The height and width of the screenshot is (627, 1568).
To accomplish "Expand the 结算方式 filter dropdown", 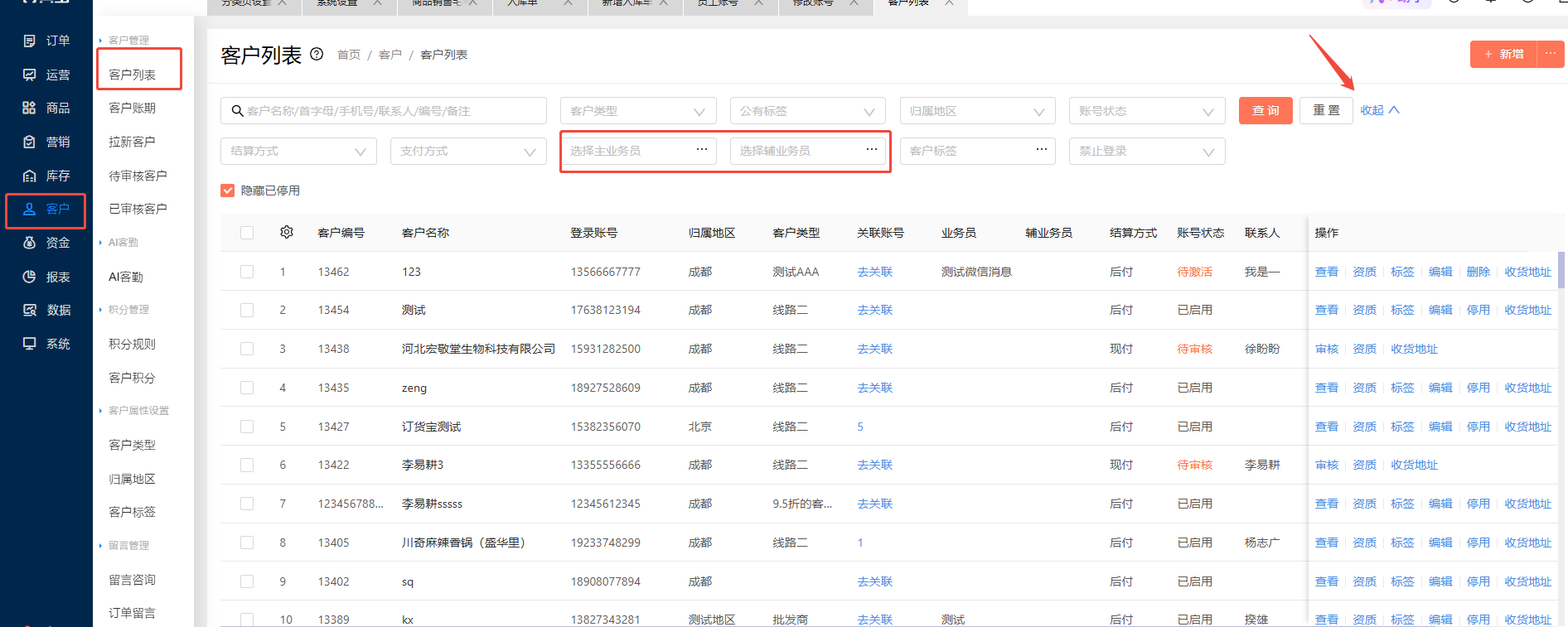I will 298,151.
